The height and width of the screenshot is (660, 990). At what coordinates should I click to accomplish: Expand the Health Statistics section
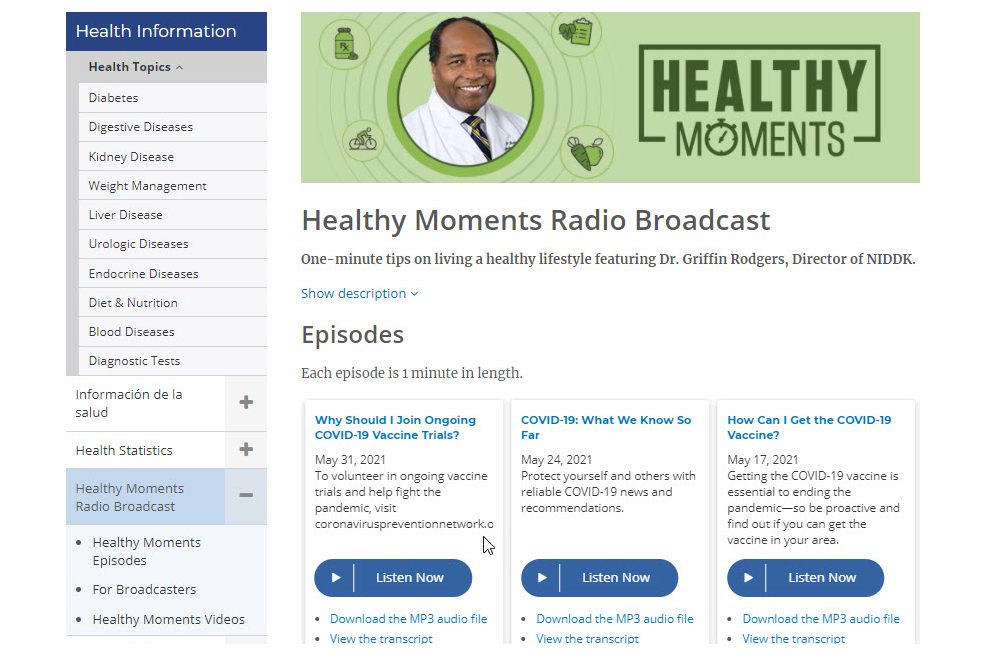point(245,450)
